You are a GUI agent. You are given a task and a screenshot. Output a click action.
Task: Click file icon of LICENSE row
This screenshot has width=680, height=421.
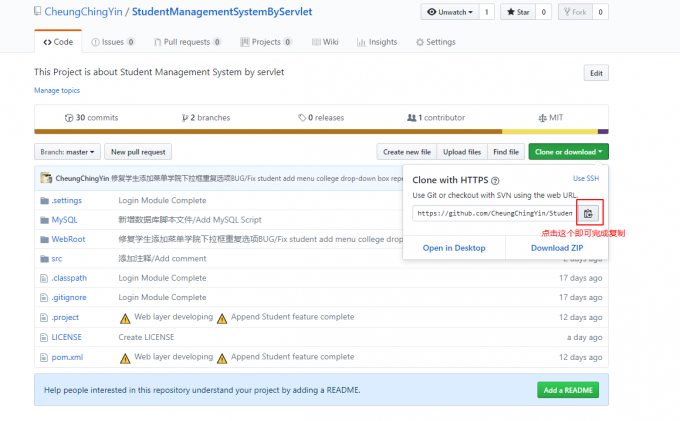[x=44, y=337]
